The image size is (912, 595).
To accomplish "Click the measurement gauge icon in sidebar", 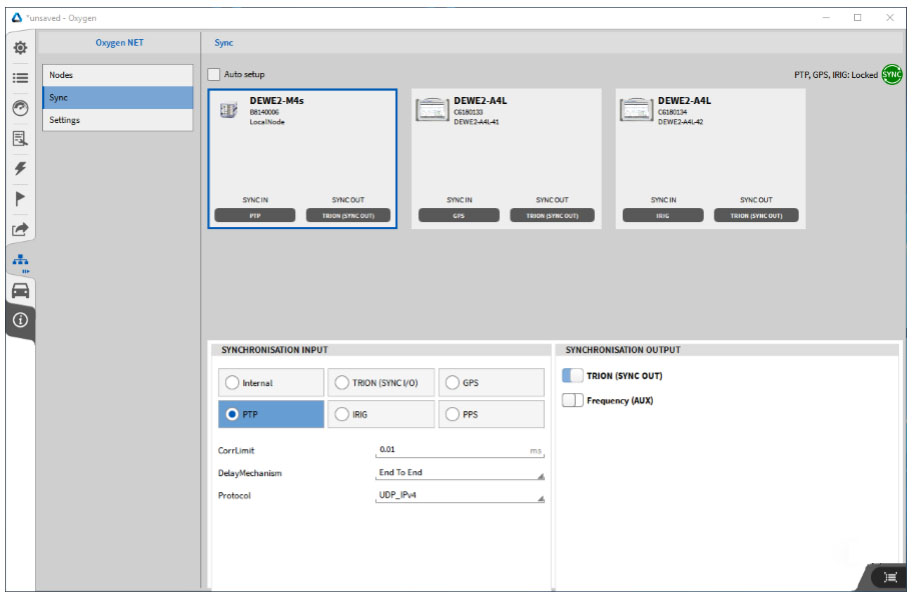I will pyautogui.click(x=20, y=108).
